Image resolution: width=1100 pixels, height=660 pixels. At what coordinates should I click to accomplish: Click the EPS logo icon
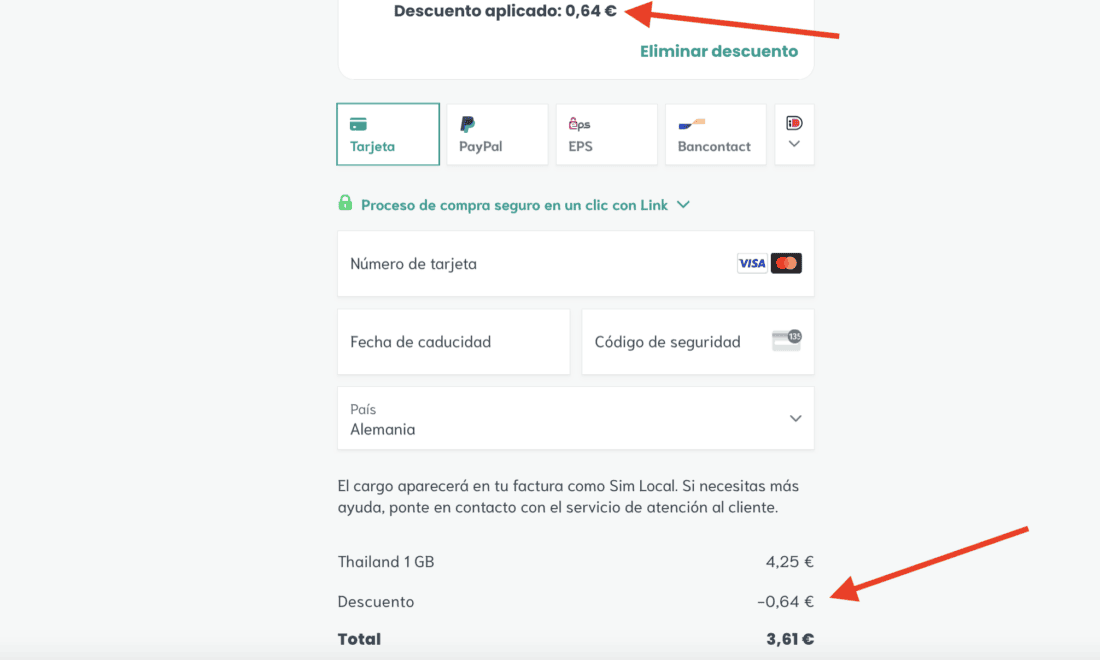[x=579, y=124]
